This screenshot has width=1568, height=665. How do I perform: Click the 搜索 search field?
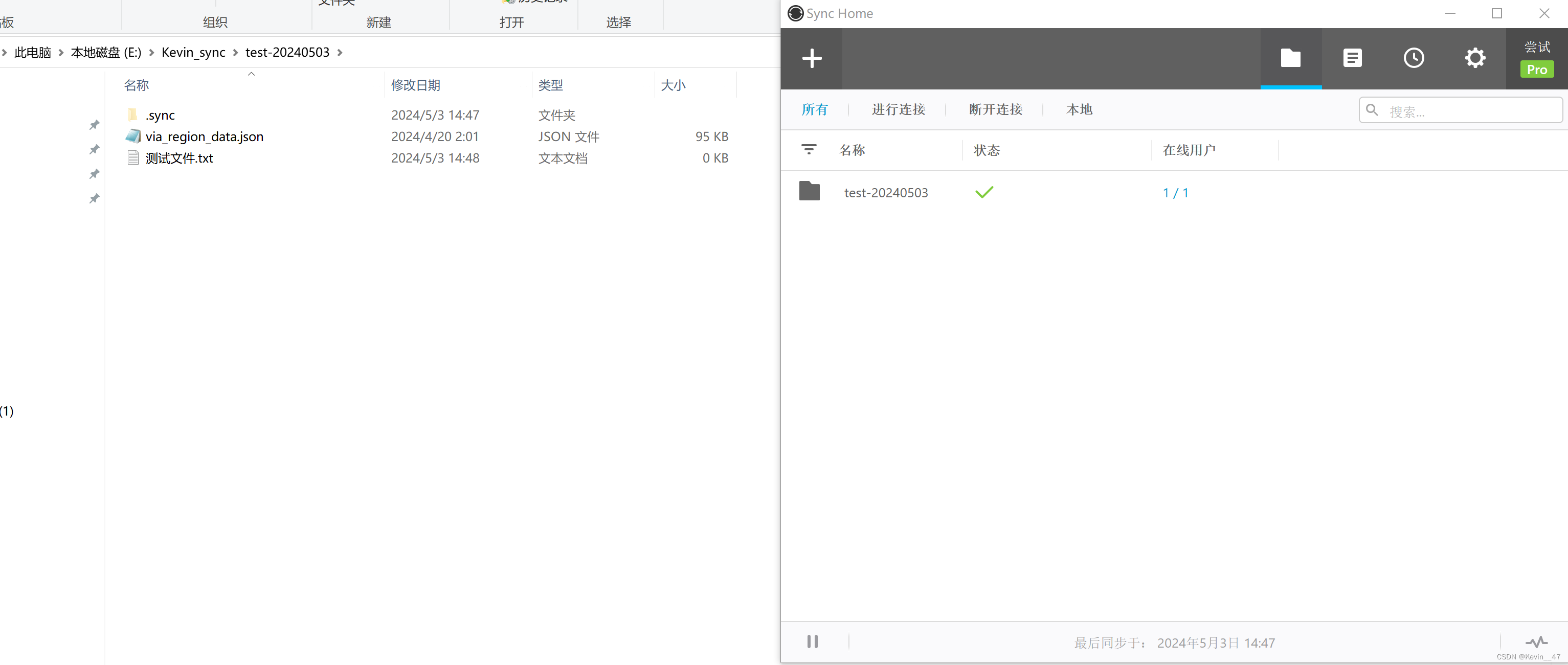click(x=1467, y=111)
